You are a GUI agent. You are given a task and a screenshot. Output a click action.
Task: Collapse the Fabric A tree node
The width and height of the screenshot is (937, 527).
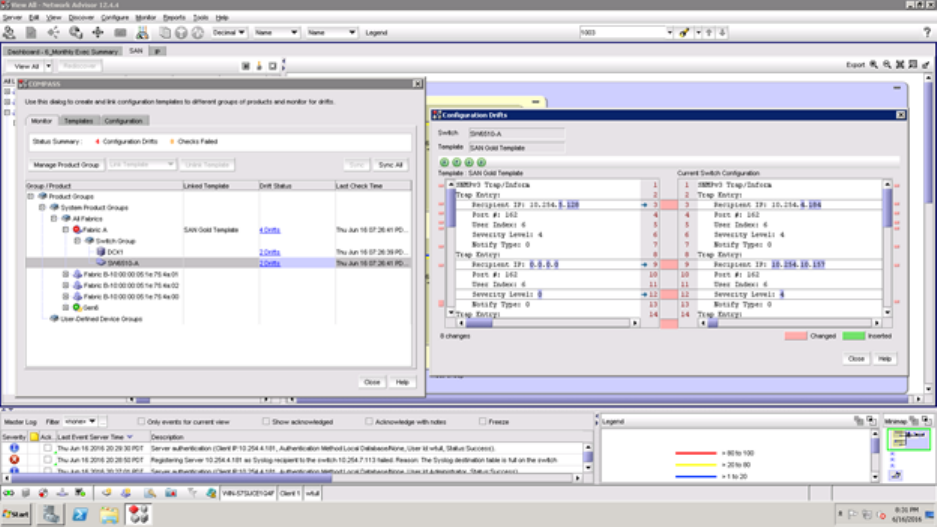[66, 230]
